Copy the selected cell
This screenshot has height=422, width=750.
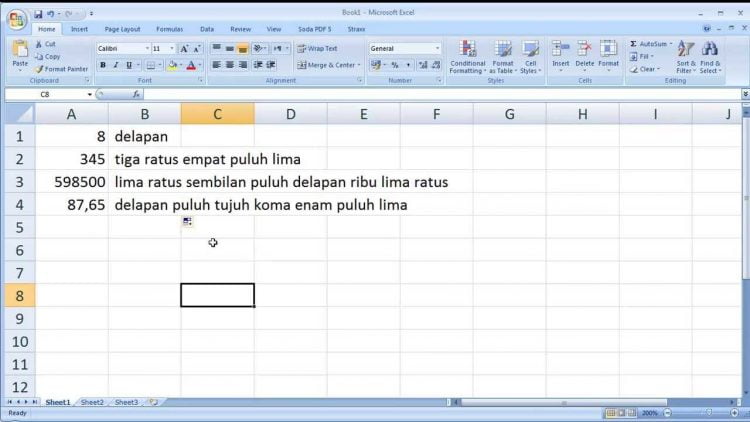[x=48, y=56]
